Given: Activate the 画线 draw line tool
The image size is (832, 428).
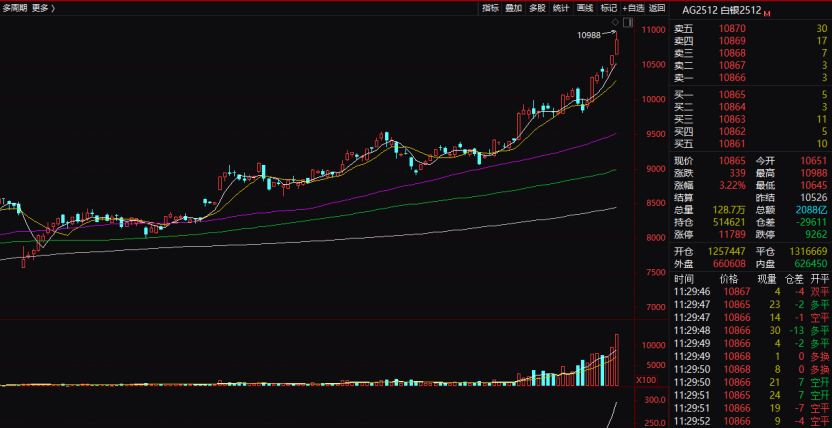Looking at the screenshot, I should (584, 8).
